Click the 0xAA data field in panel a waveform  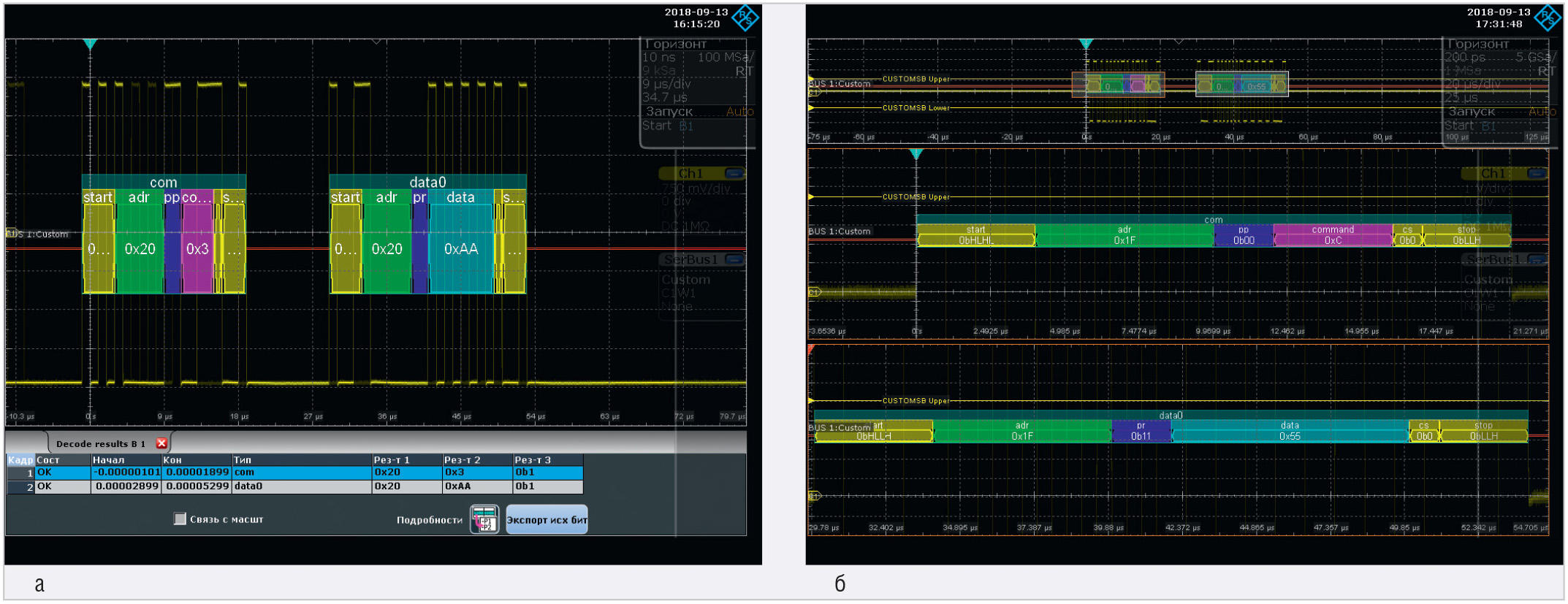click(x=461, y=249)
